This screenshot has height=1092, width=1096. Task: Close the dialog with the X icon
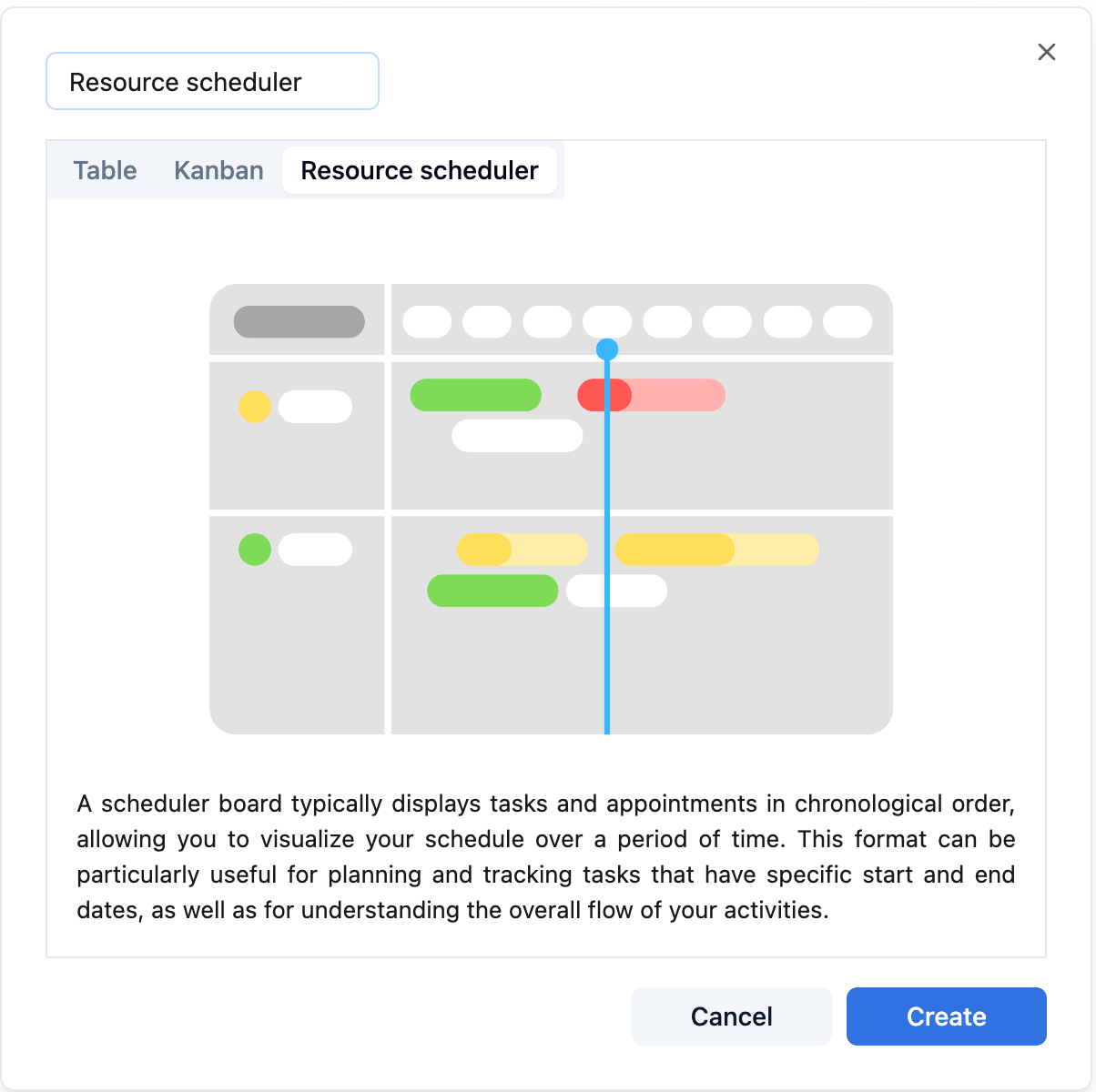tap(1047, 53)
